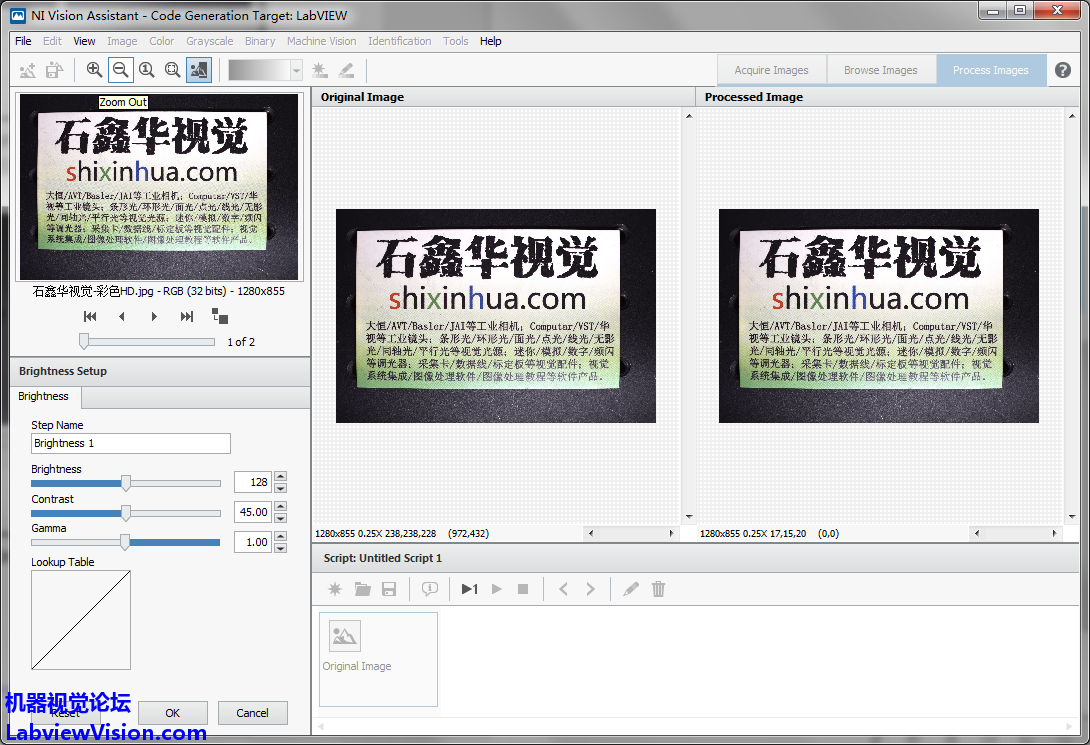Decrement the Gamma value
Screen dimensions: 1090x745
(280, 547)
